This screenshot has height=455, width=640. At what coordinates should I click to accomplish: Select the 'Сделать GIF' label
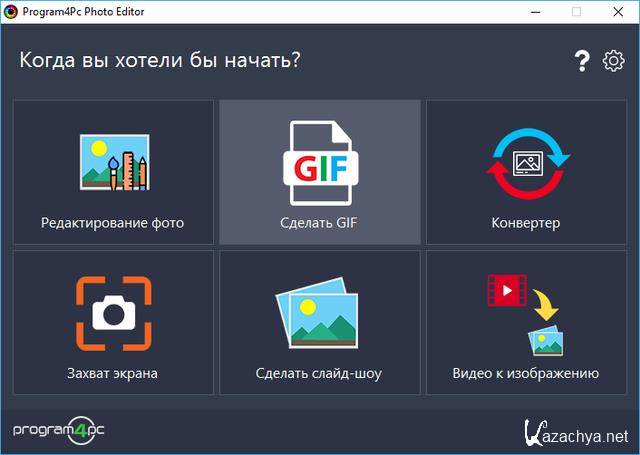(x=318, y=223)
